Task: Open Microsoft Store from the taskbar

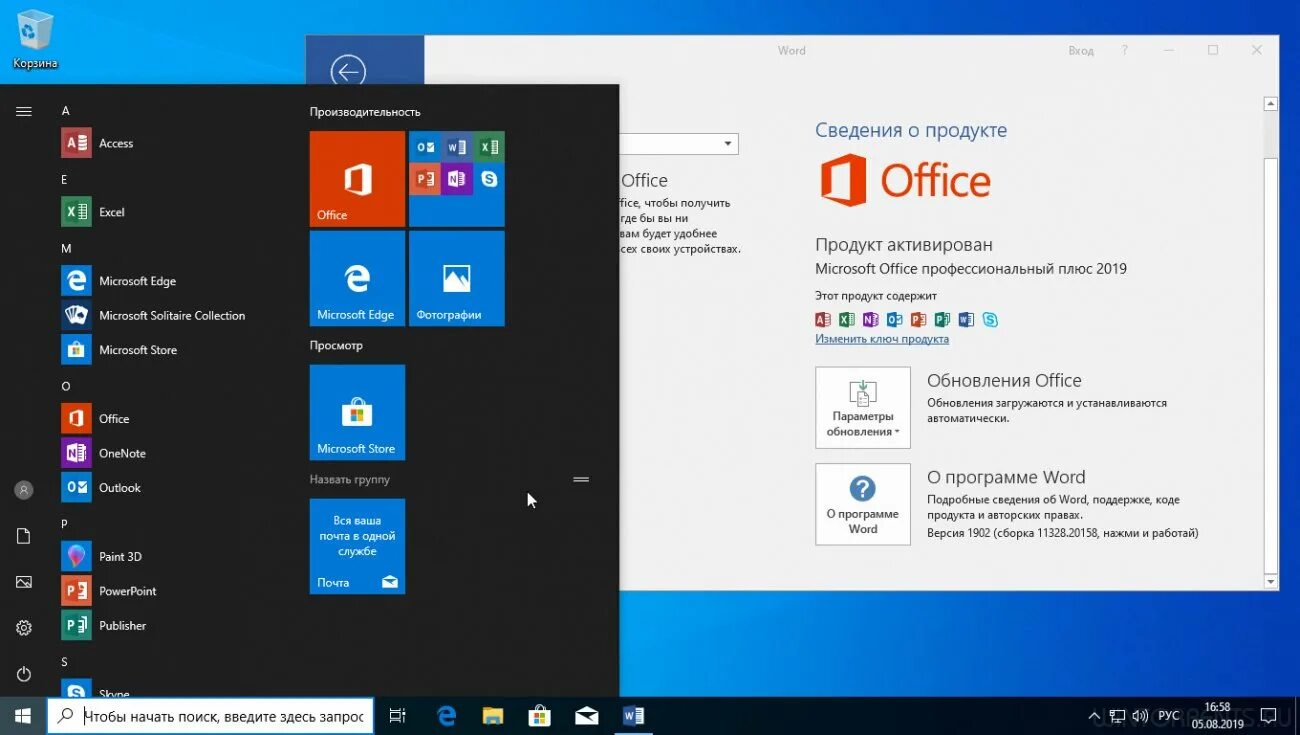Action: pos(540,716)
